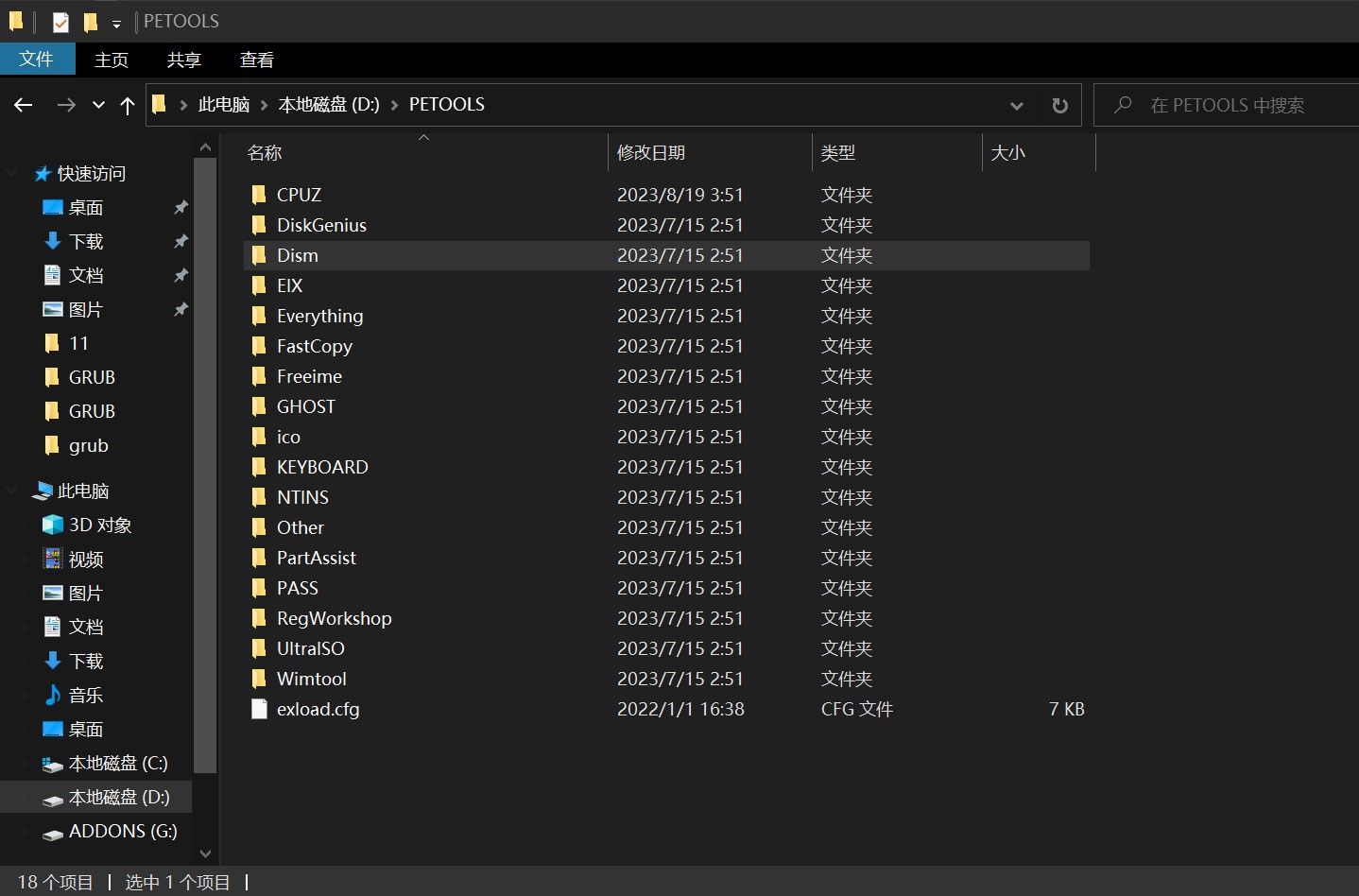This screenshot has width=1359, height=896.
Task: Collapse the This PC tree node
Action: coord(12,491)
